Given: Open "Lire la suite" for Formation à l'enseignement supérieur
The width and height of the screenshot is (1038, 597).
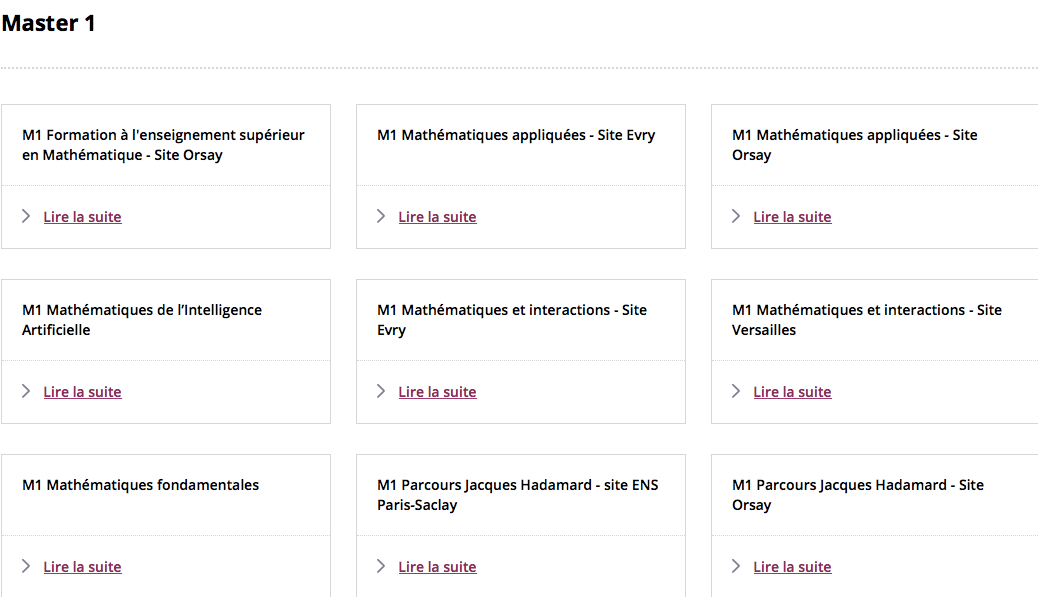Looking at the screenshot, I should click(82, 217).
